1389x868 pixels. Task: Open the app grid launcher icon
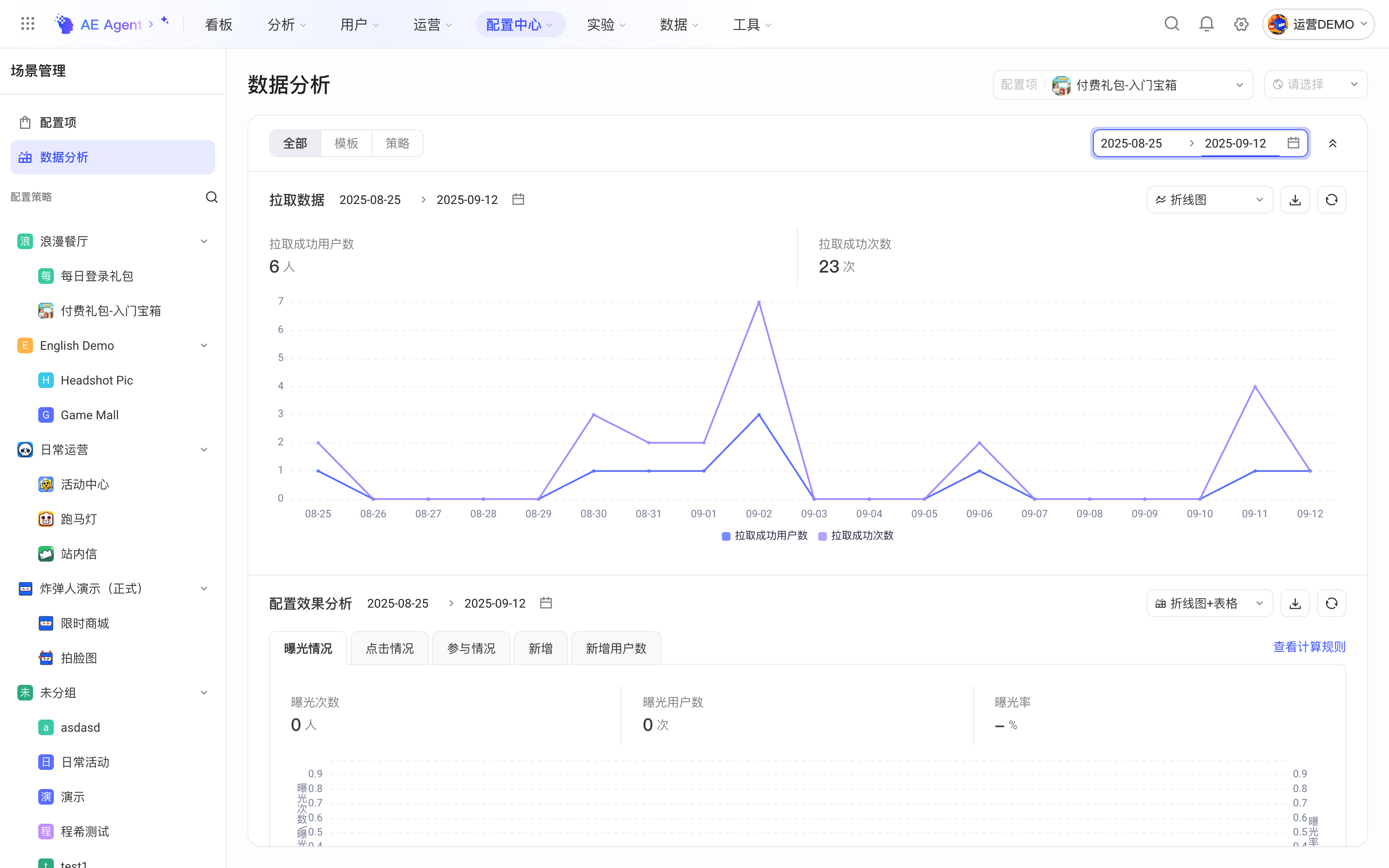[x=27, y=24]
